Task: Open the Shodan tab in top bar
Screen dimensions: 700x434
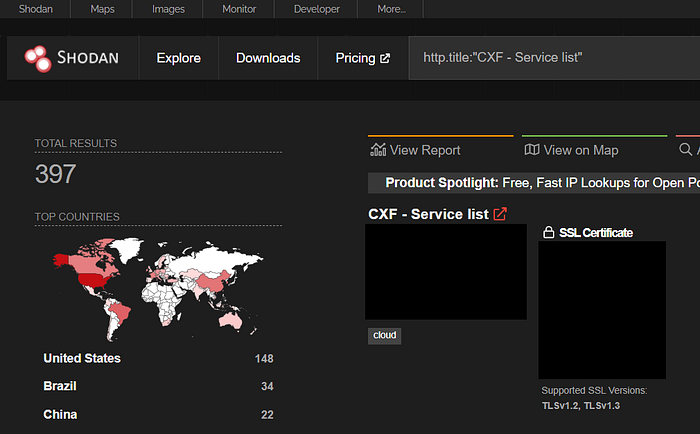Action: pos(35,9)
